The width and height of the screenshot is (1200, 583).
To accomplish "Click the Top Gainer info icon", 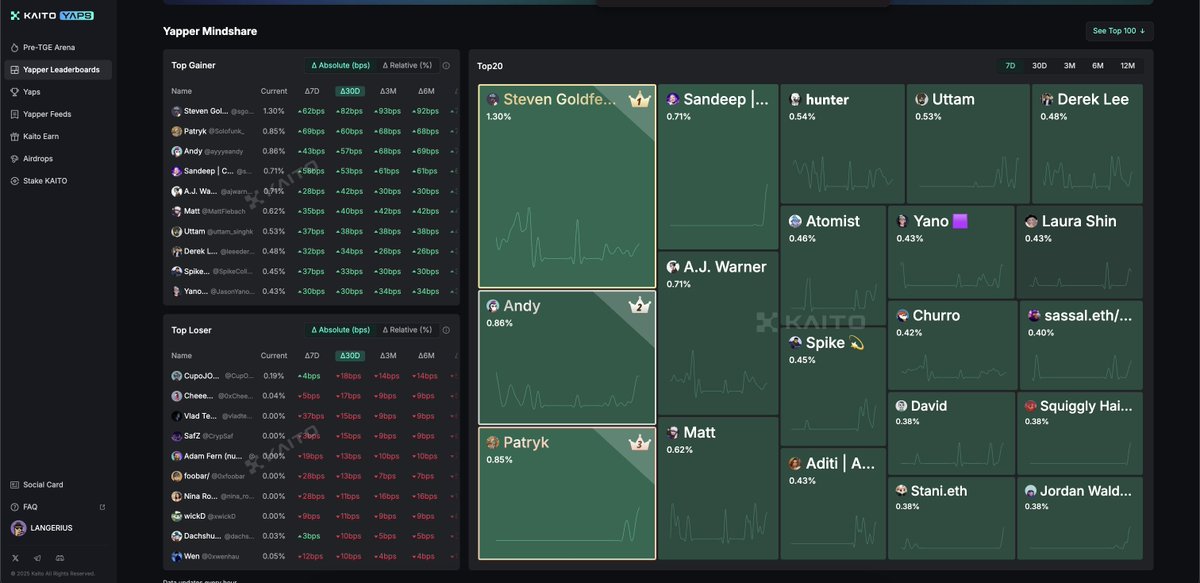I will coord(446,66).
